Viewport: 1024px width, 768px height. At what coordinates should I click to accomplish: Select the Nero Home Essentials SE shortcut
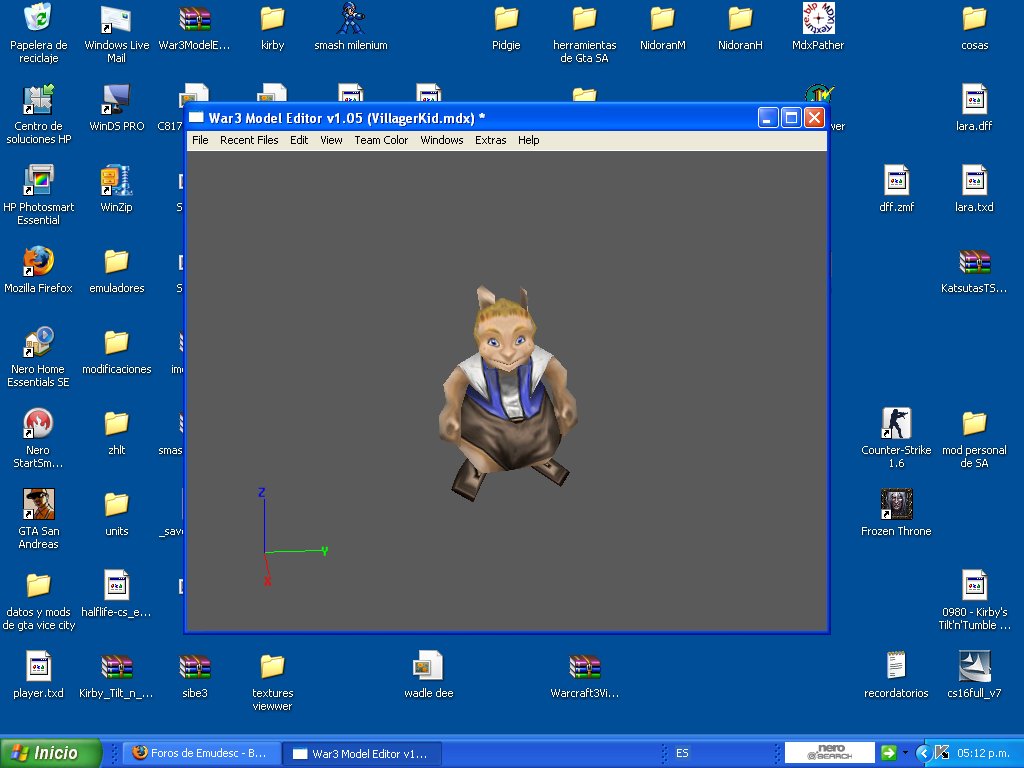click(39, 357)
